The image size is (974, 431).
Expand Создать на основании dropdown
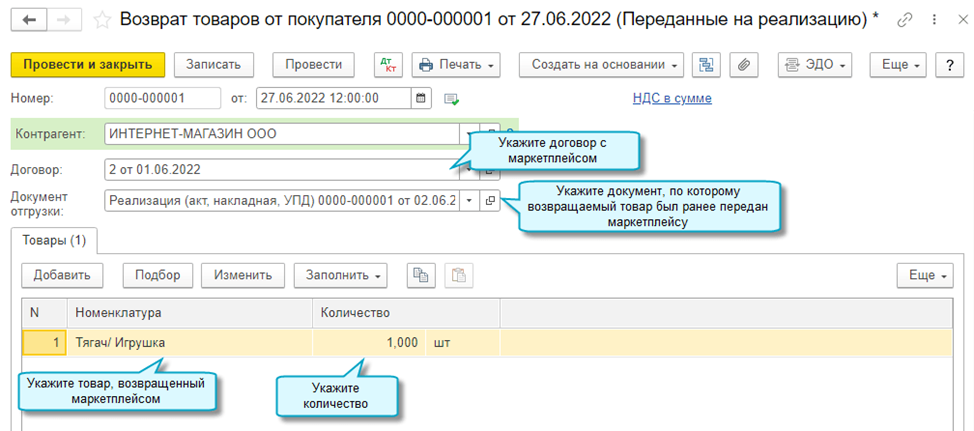click(x=601, y=65)
